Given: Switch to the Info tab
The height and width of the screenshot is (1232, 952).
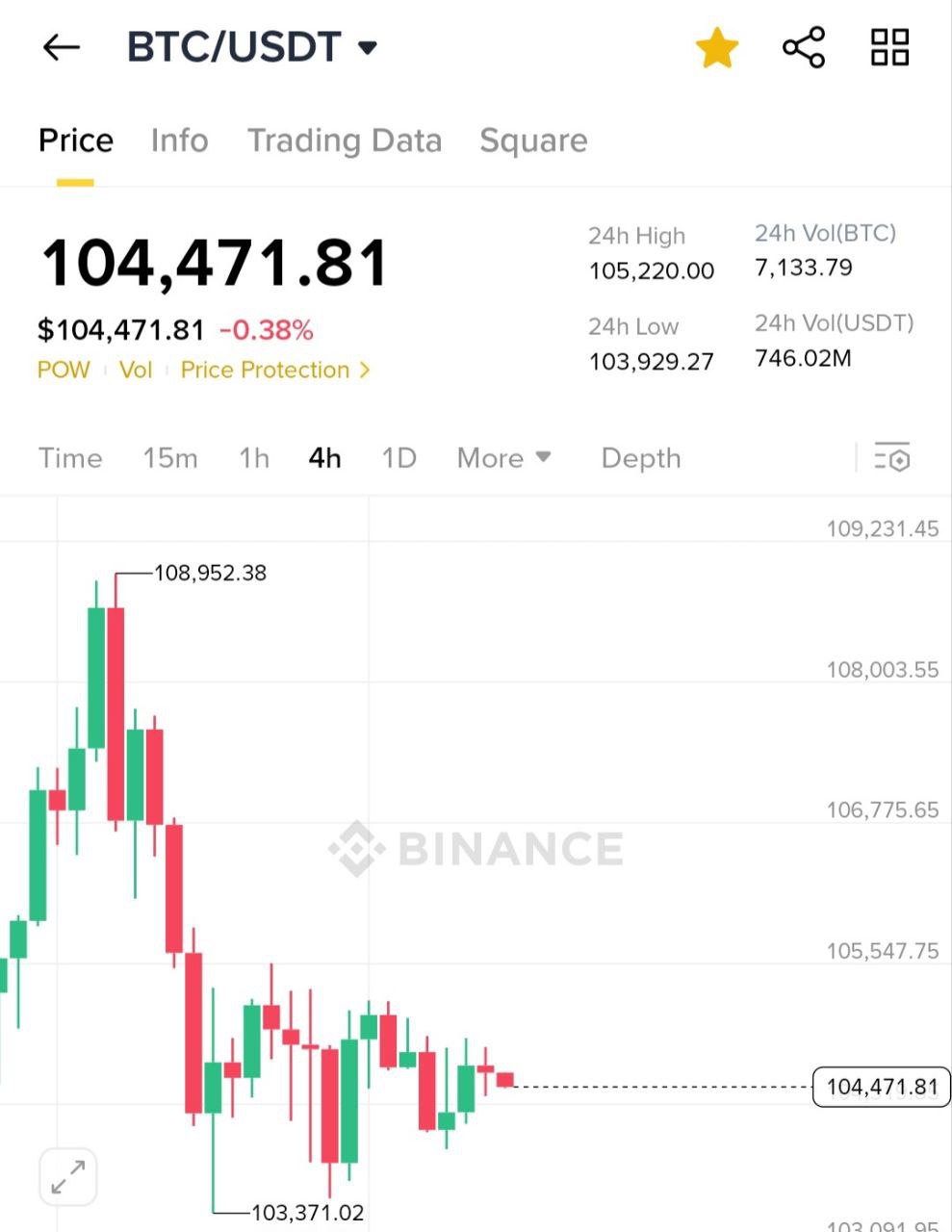Looking at the screenshot, I should coord(180,141).
